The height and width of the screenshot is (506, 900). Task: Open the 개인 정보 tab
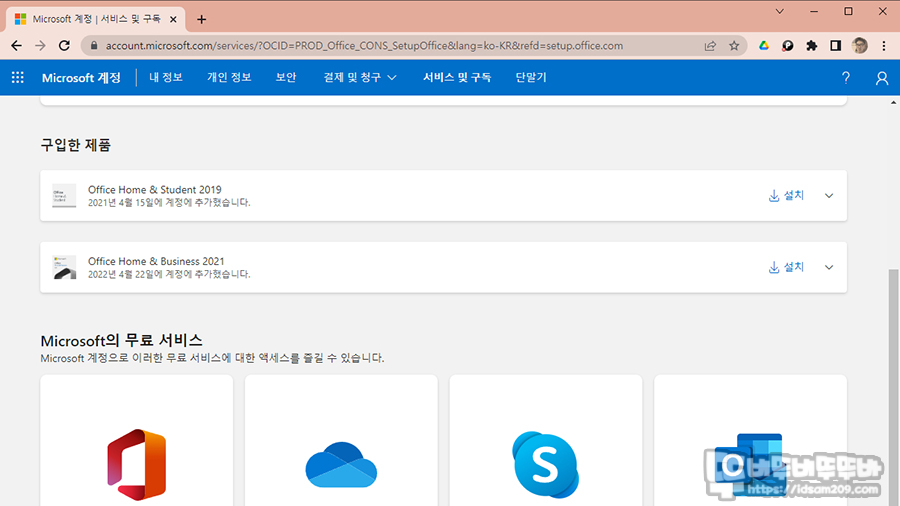(x=229, y=77)
